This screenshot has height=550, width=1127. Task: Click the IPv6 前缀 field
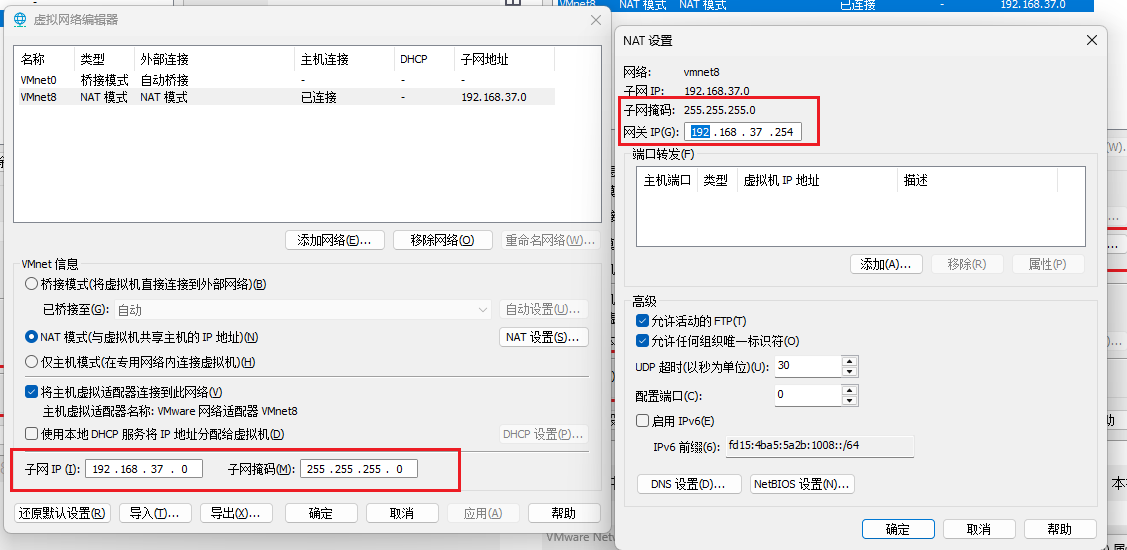click(819, 446)
